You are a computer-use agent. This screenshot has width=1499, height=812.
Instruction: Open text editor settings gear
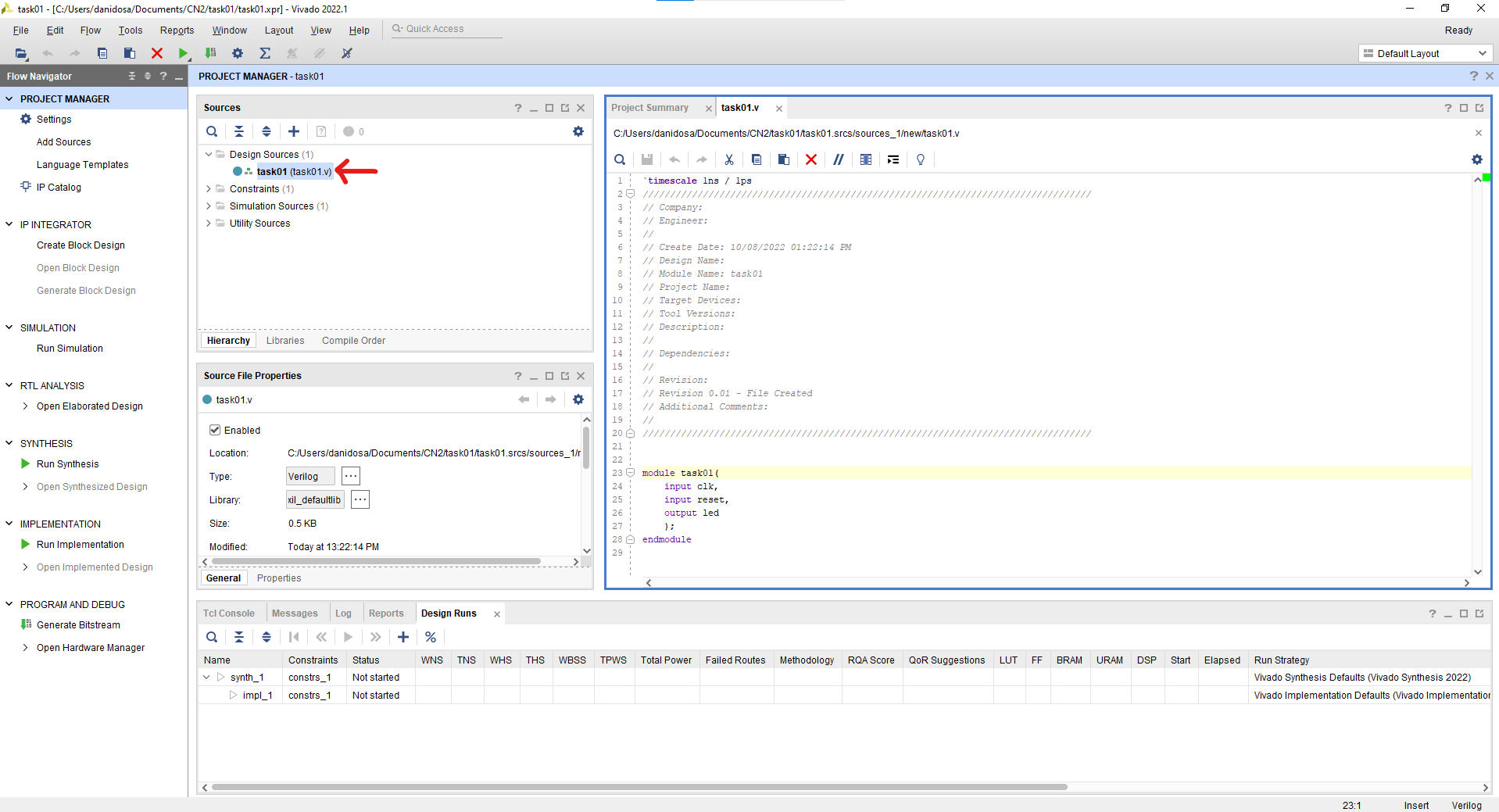(1477, 159)
